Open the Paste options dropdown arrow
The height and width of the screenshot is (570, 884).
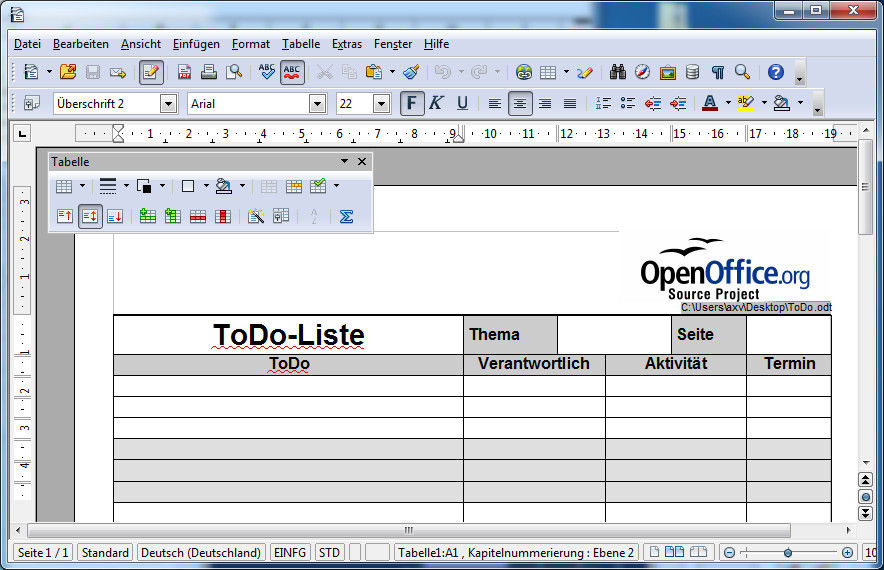(x=392, y=72)
